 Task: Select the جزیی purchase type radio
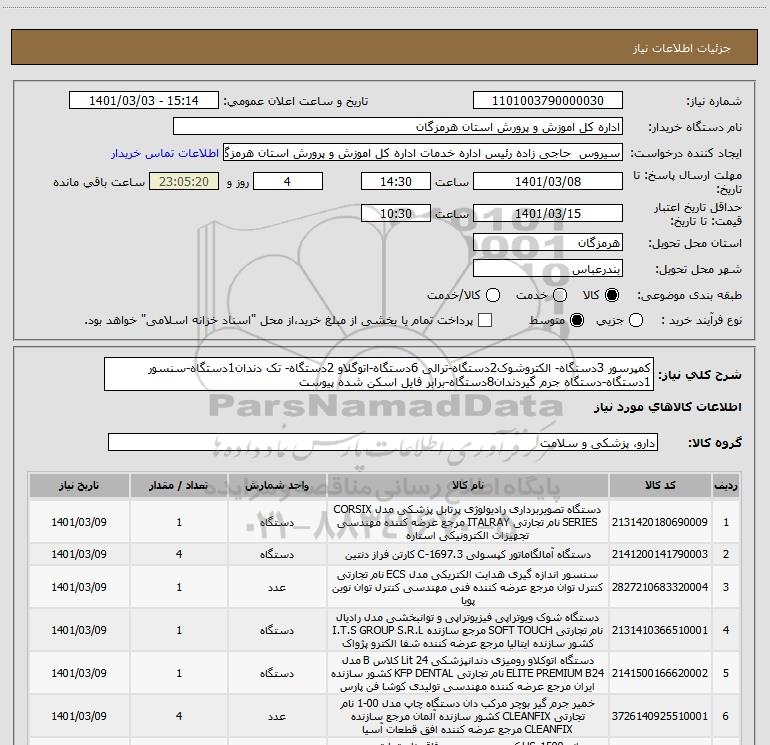pyautogui.click(x=636, y=320)
